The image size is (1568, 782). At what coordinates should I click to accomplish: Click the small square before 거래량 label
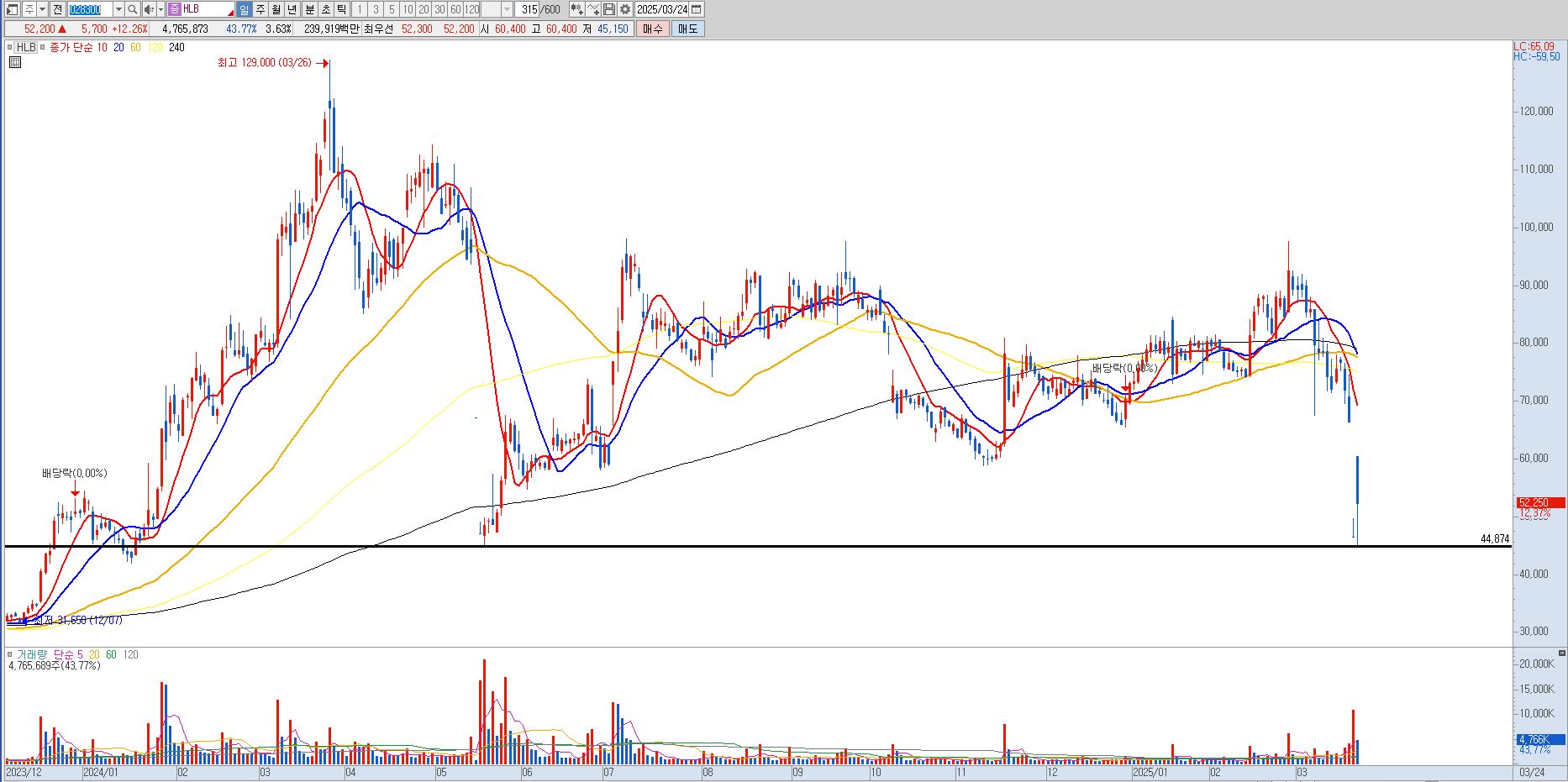[9, 654]
